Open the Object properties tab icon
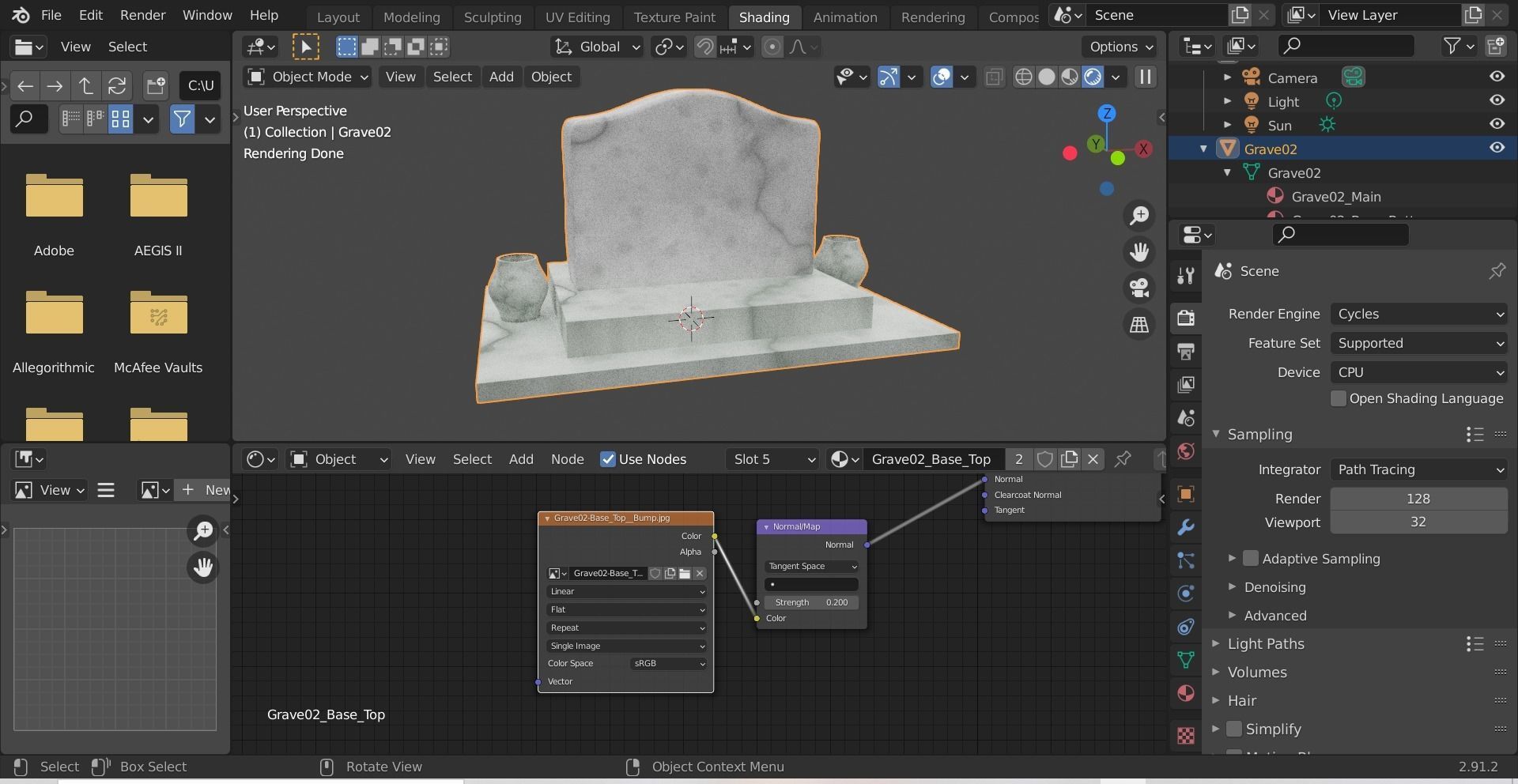This screenshot has width=1518, height=784. click(1185, 494)
